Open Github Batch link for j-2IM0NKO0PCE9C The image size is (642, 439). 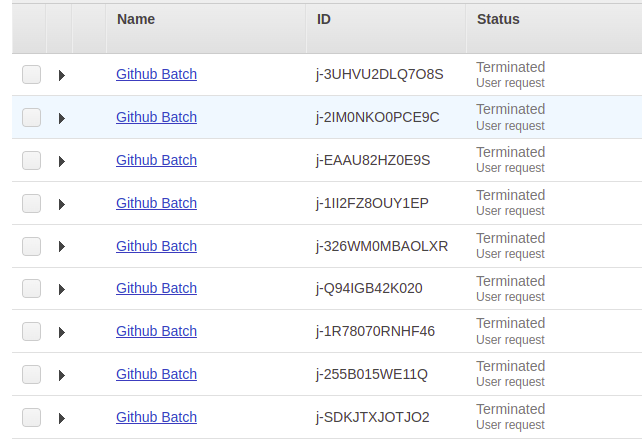[156, 117]
